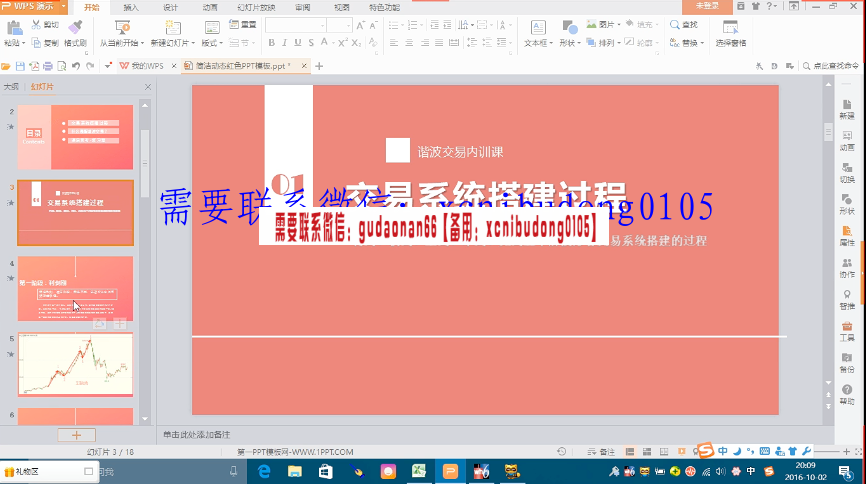866x484 pixels.
Task: Expand the Layout (版式) dropdown
Action: click(211, 43)
